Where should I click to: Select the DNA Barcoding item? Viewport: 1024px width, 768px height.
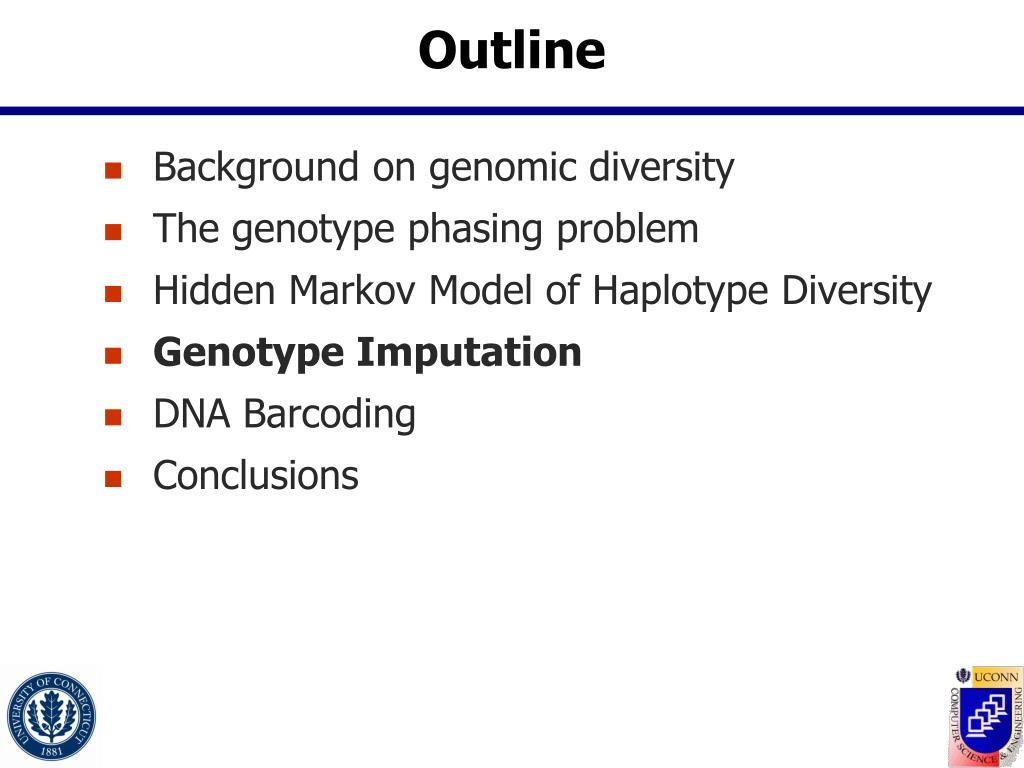pos(284,415)
